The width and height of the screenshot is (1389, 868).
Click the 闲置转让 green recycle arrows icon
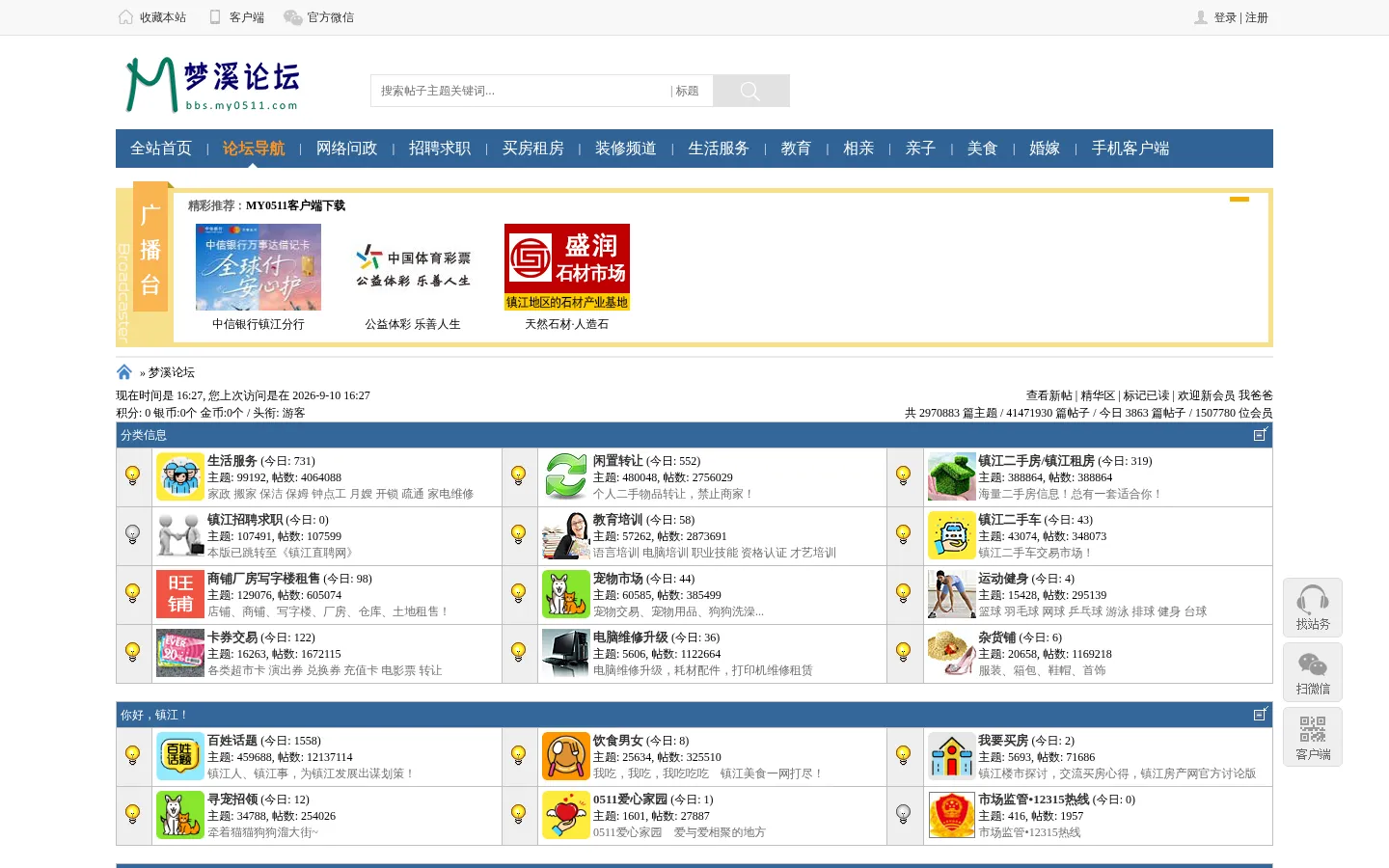[x=565, y=476]
